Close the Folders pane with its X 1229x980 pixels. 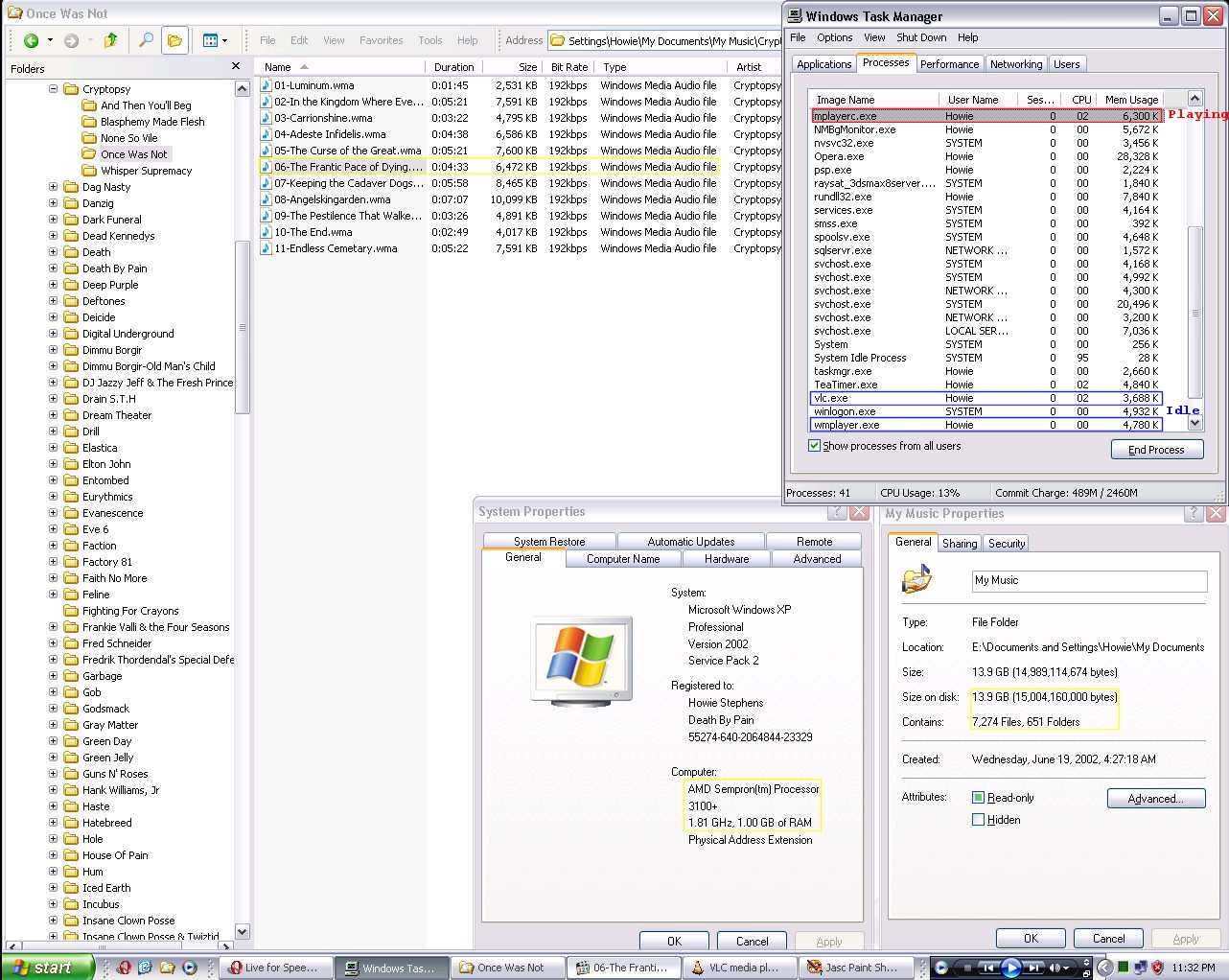(x=236, y=66)
